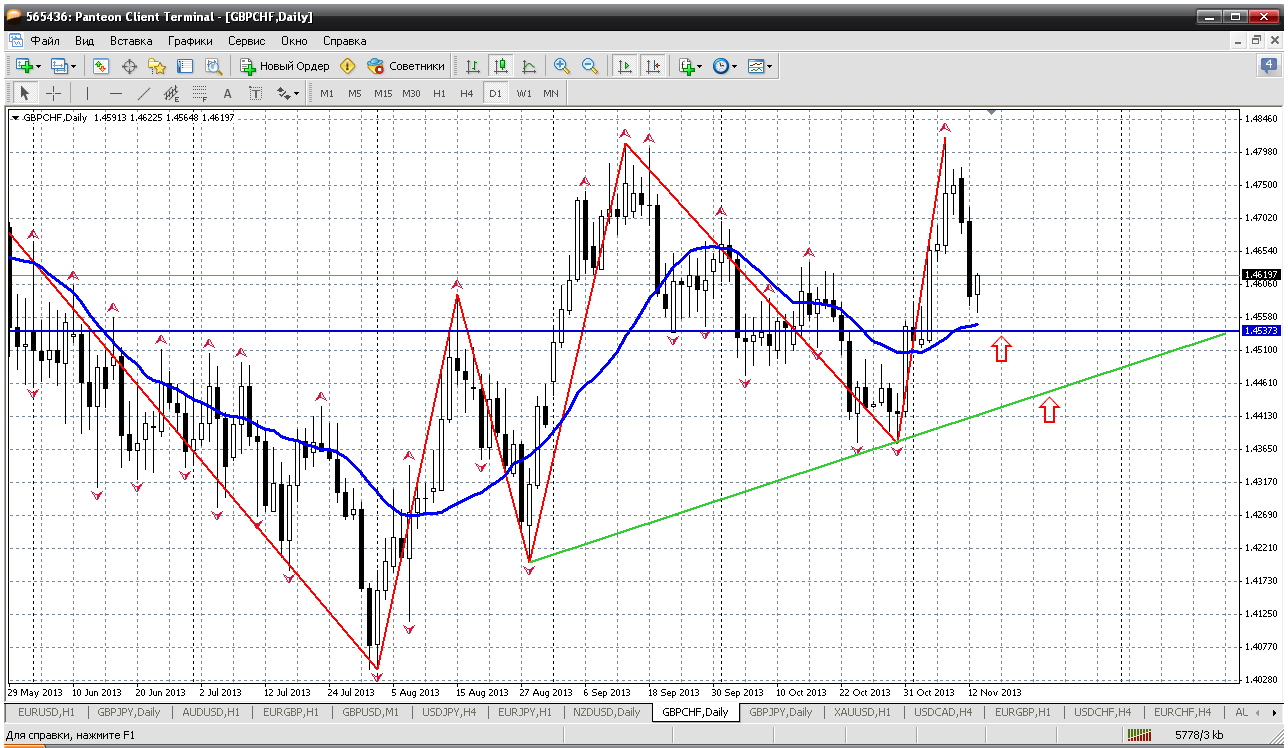Select the equidistant channel tool

(x=172, y=93)
